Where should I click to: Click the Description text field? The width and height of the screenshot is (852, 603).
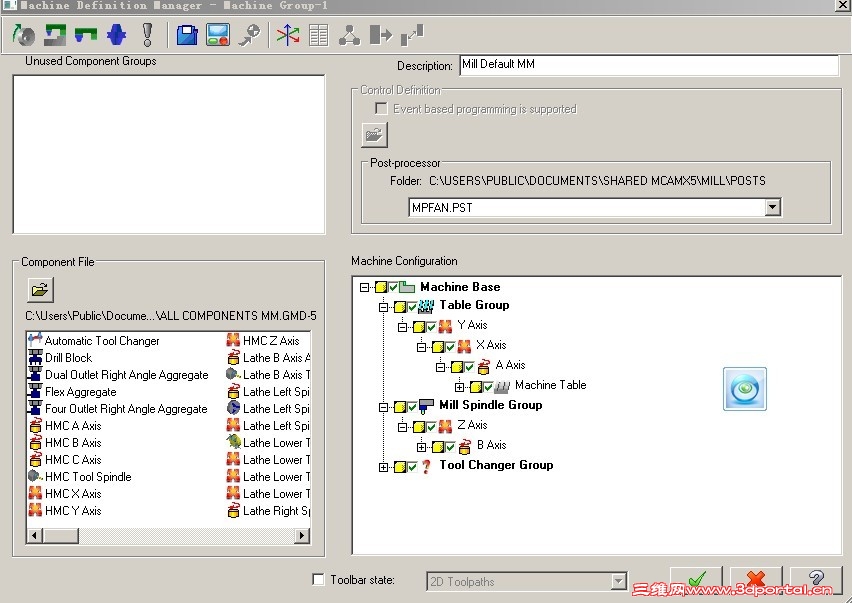pos(649,65)
